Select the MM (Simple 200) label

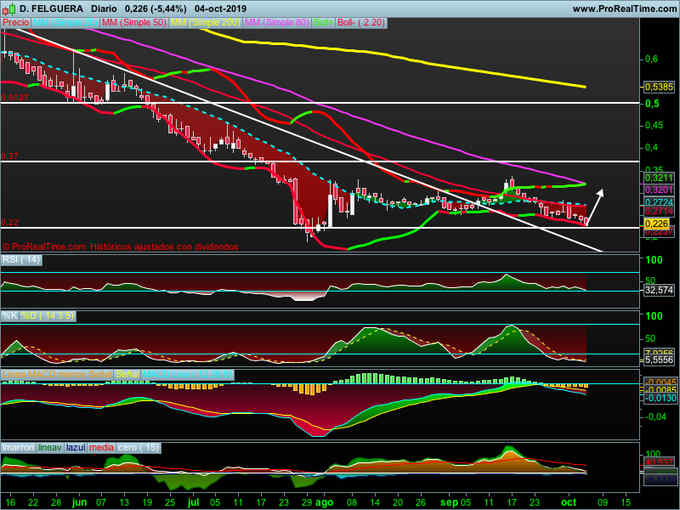pos(205,22)
